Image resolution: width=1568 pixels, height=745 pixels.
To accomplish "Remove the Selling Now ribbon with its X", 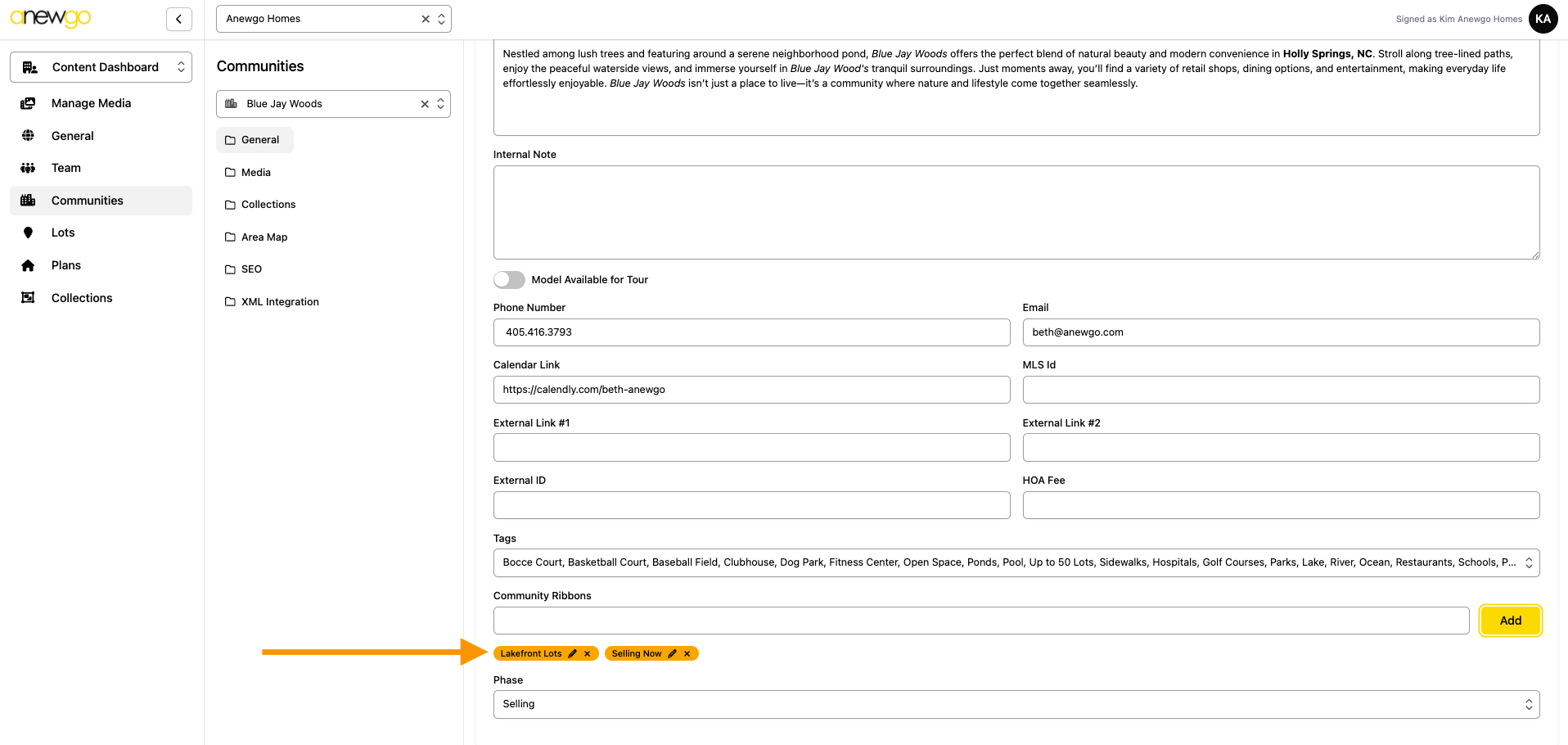I will click(687, 653).
